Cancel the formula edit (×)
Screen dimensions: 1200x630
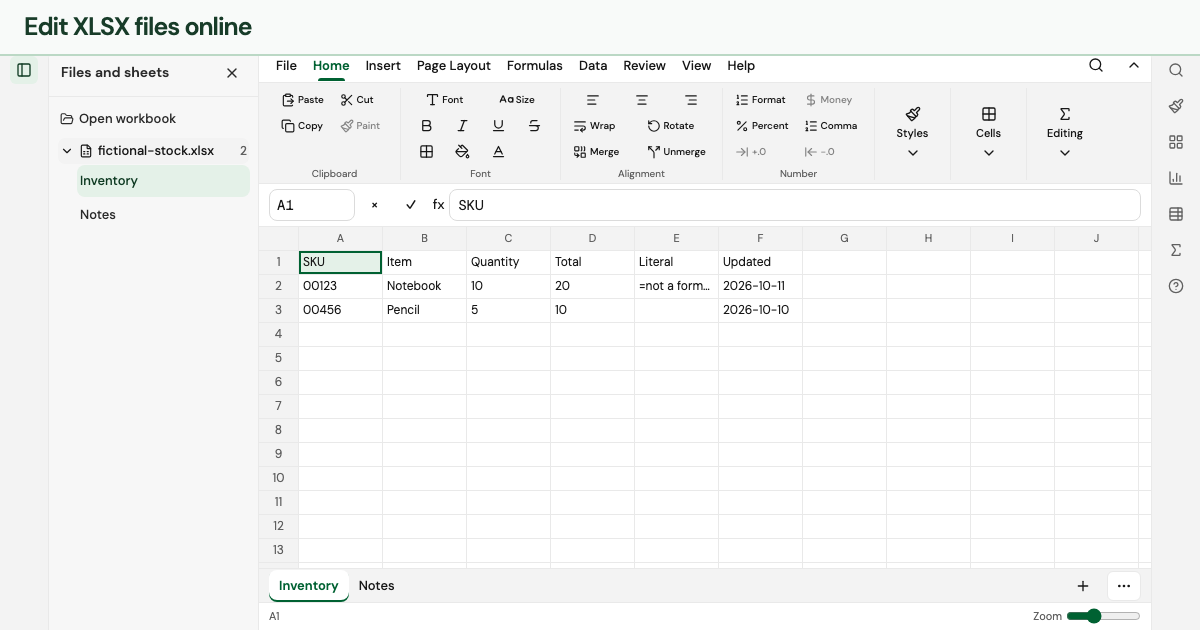pos(375,205)
